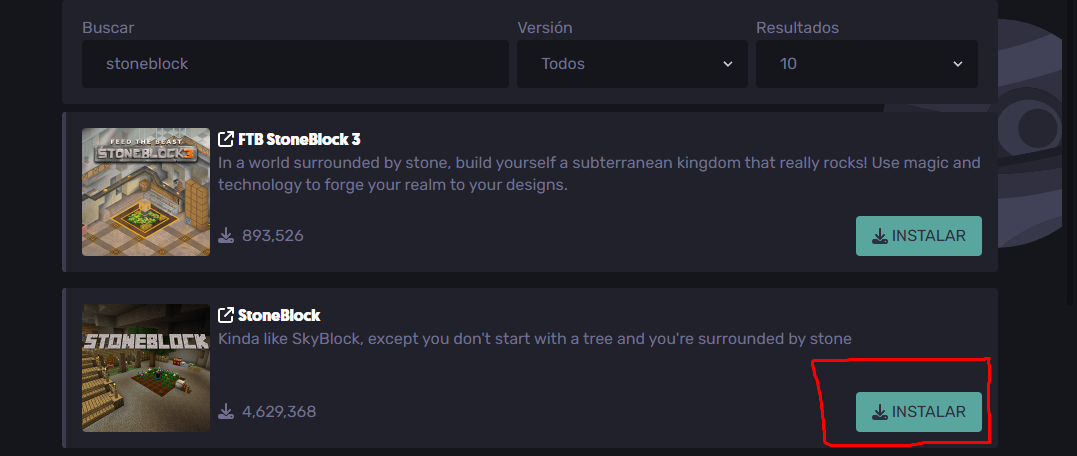Install the StoneBlock modpack

coord(918,412)
